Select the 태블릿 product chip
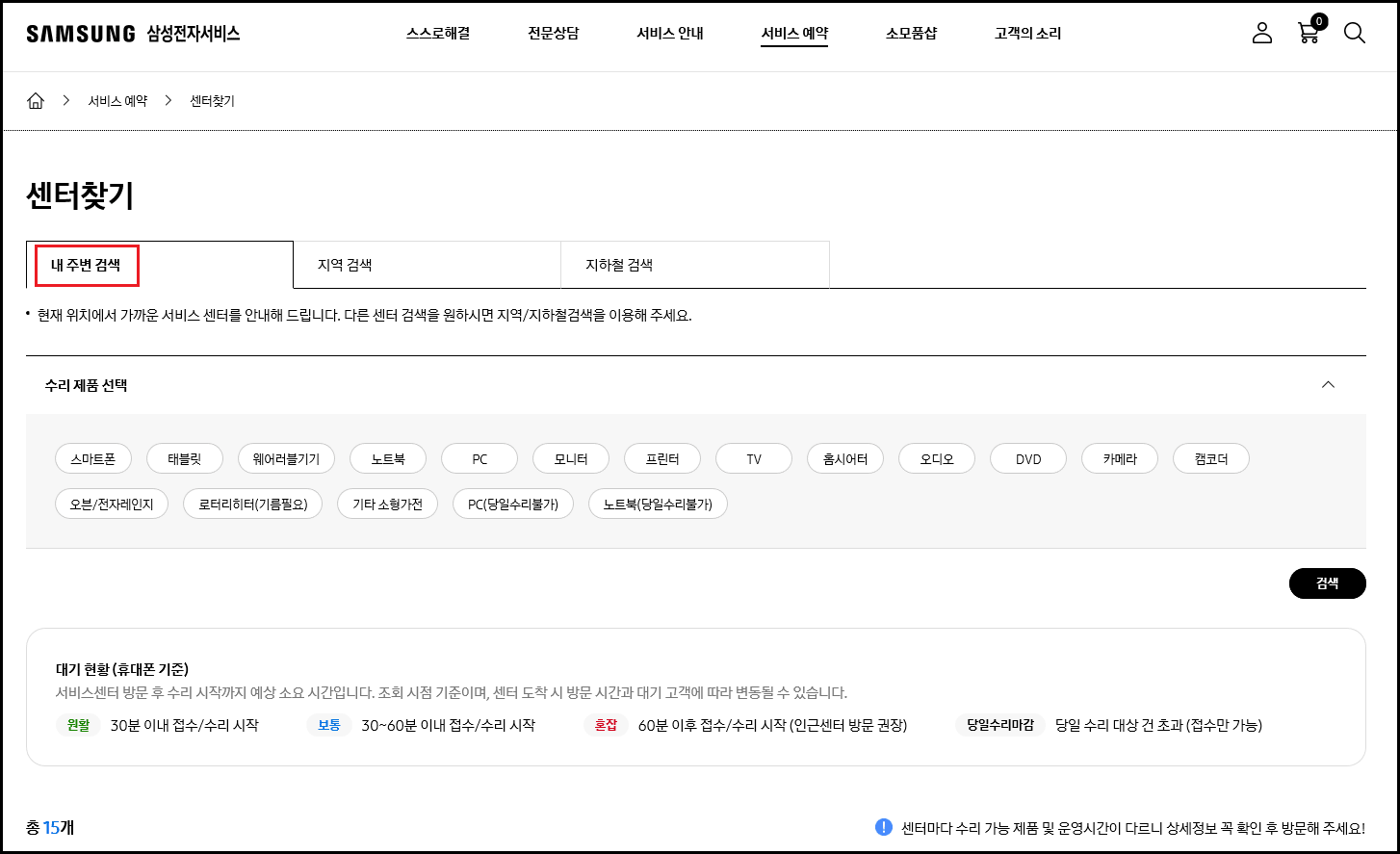 (x=185, y=459)
